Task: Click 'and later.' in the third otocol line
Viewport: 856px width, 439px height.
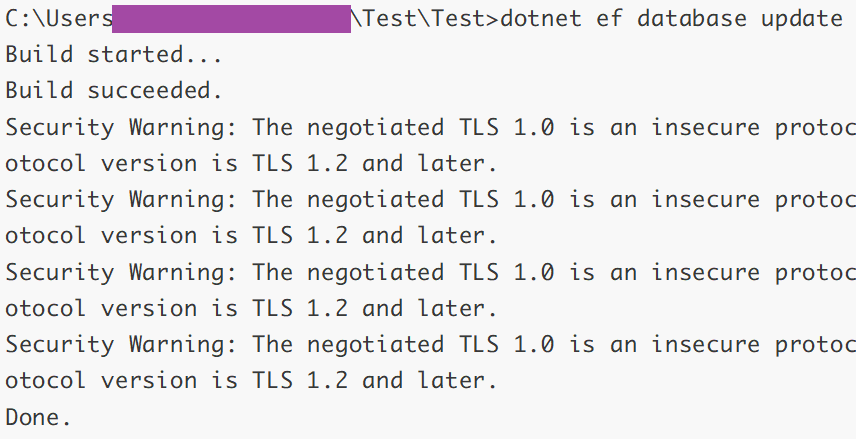Action: tap(429, 308)
